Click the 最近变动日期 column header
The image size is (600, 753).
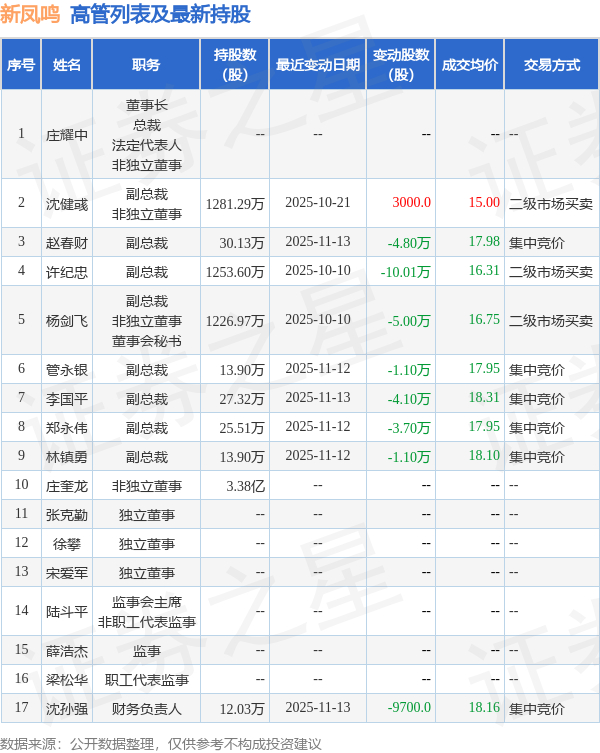318,64
